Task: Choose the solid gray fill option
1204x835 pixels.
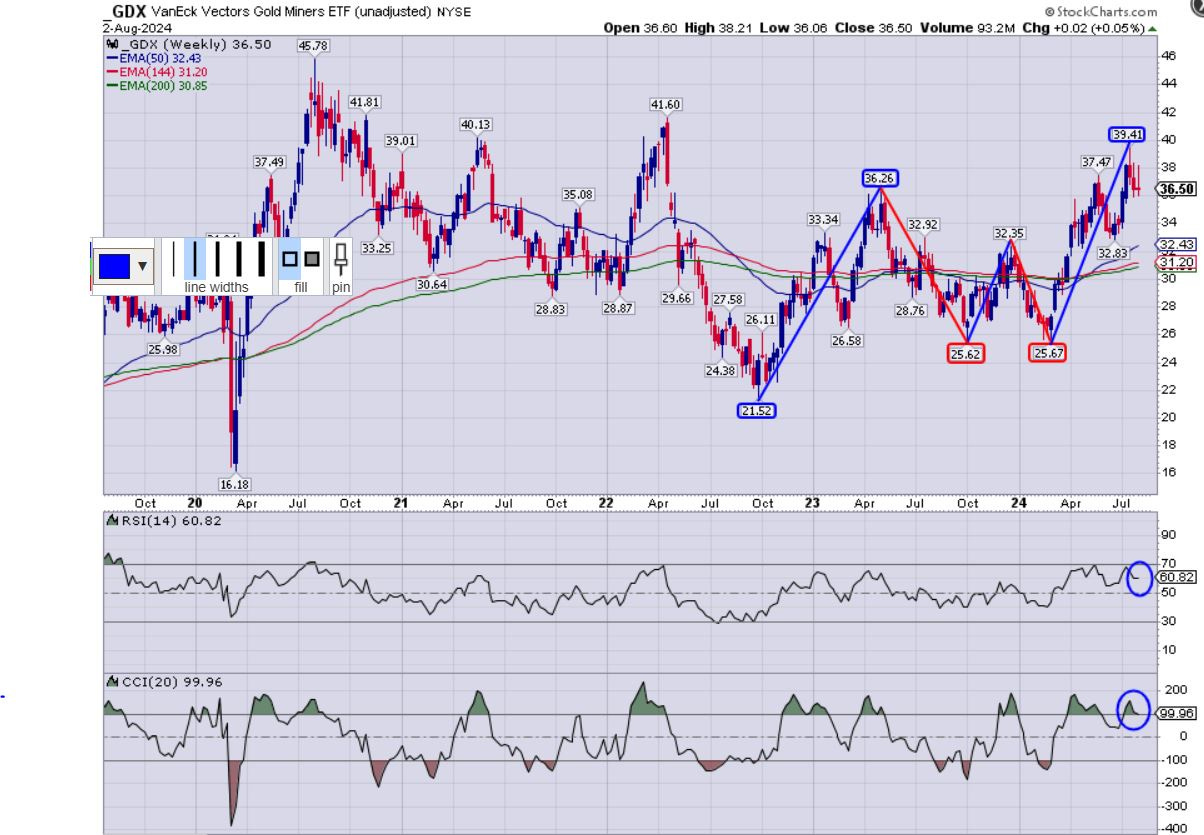Action: click(x=310, y=259)
